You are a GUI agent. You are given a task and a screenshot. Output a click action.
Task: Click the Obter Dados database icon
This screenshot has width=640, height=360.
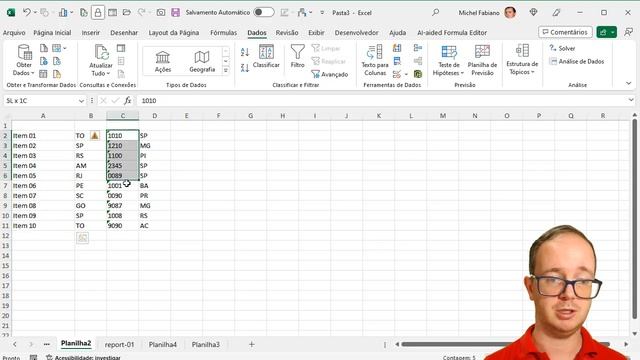24,53
